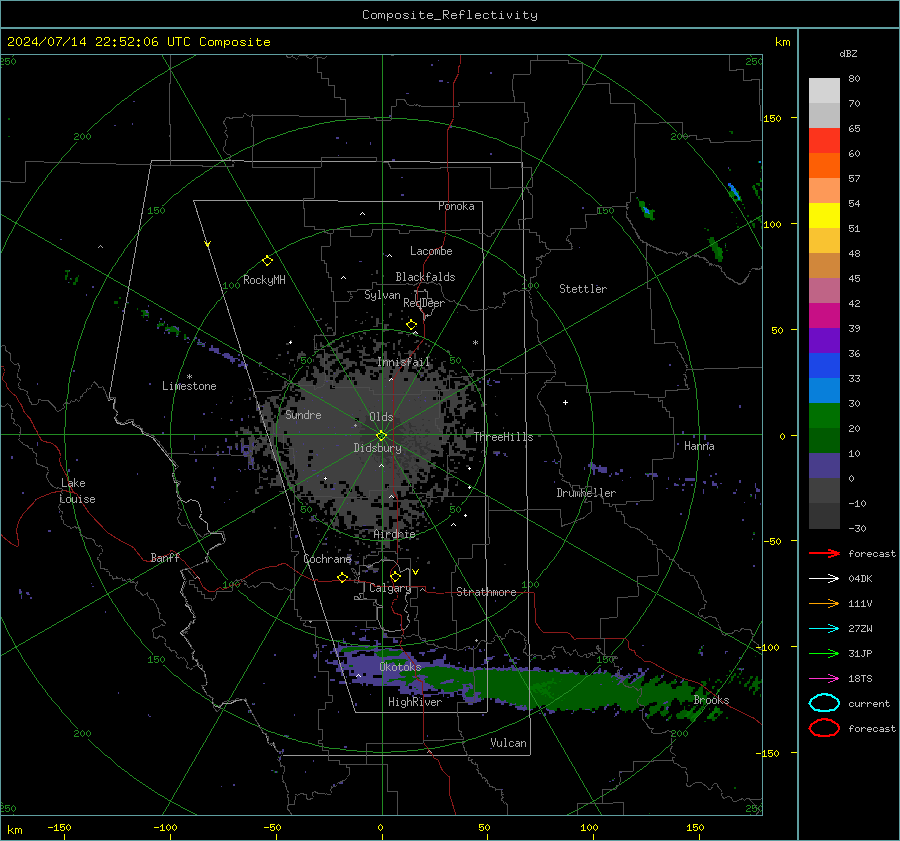Select the purple-blue swatch between 10 and 0

(x=824, y=466)
